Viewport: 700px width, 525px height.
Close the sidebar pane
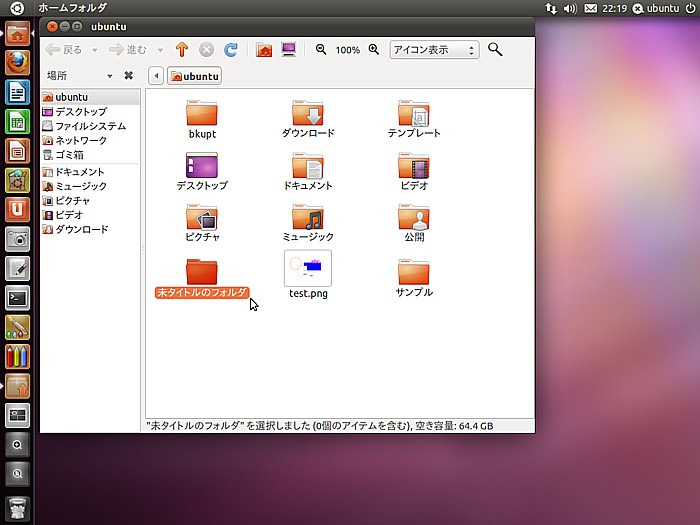pyautogui.click(x=129, y=75)
